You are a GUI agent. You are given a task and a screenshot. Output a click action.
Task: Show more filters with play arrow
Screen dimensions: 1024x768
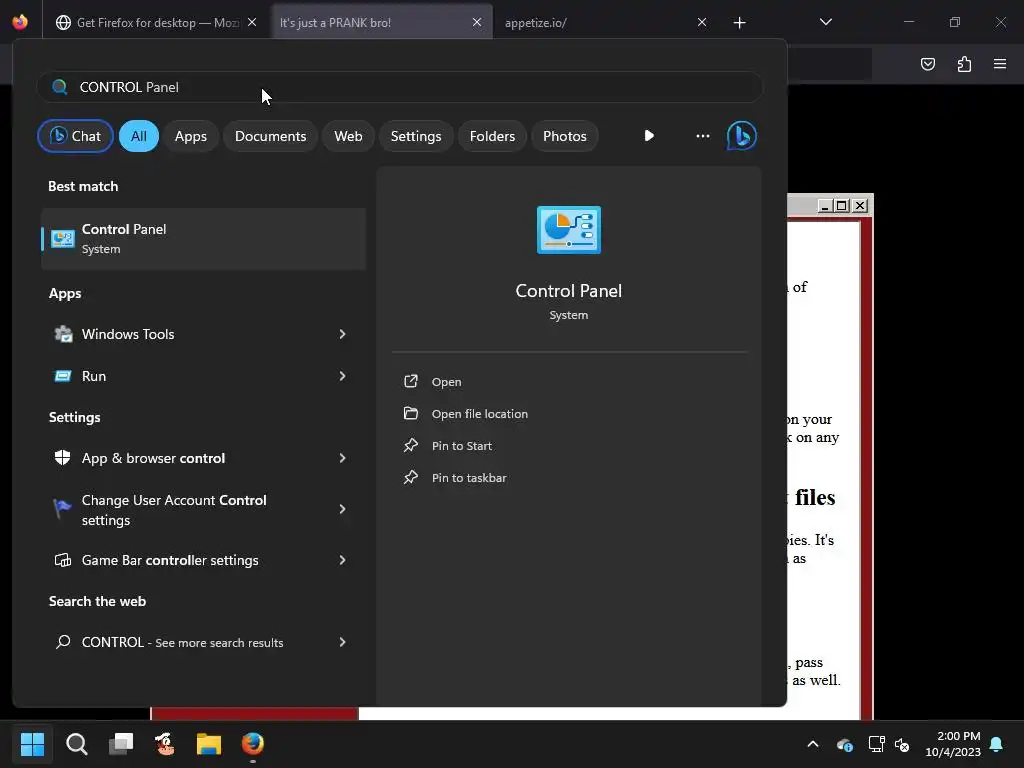click(648, 136)
